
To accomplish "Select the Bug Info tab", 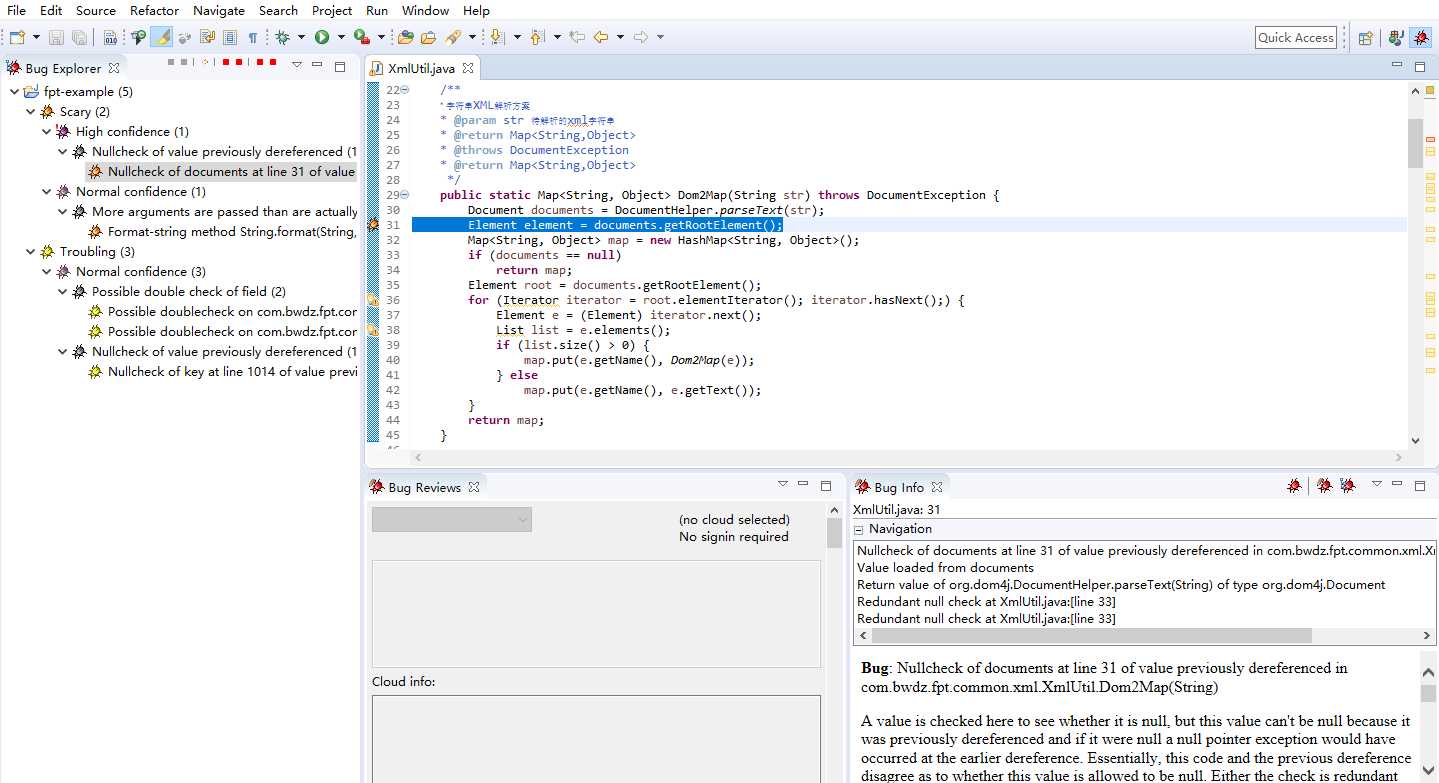I will (x=898, y=487).
